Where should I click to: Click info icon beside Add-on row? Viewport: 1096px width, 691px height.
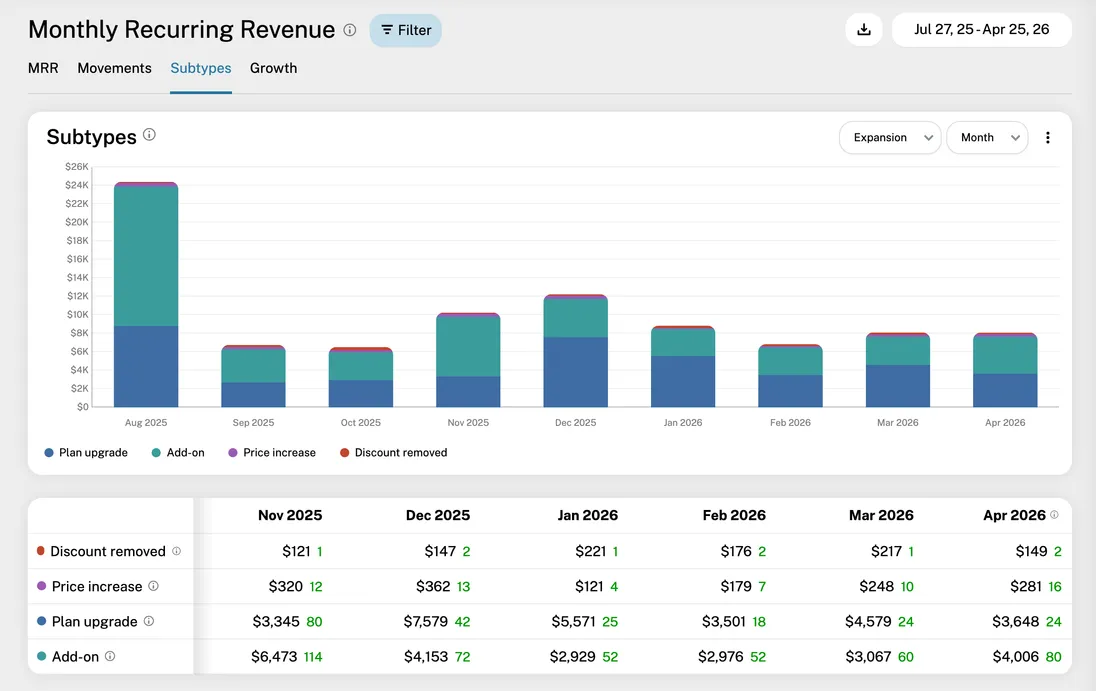(110, 656)
